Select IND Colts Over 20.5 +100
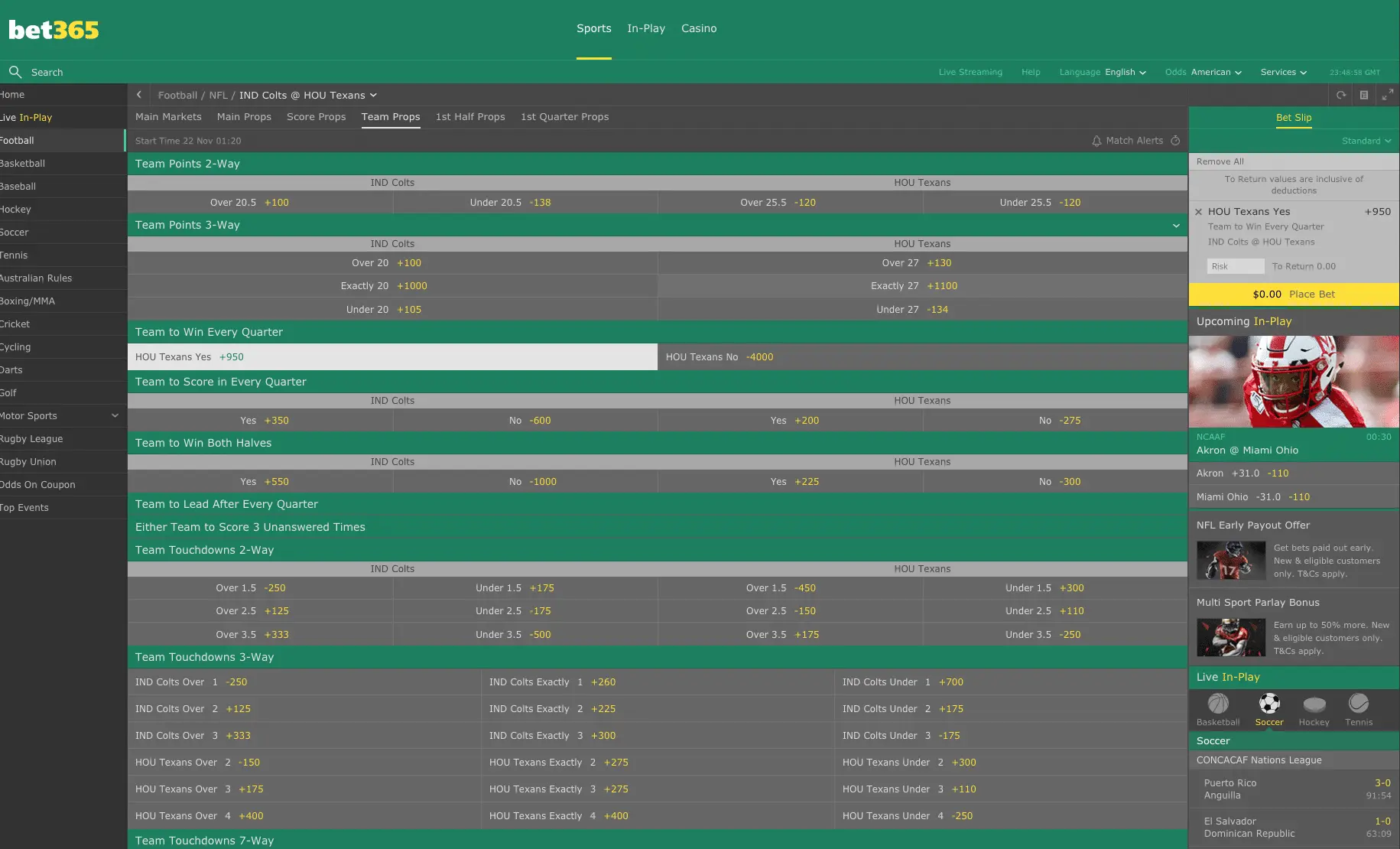 pos(260,203)
